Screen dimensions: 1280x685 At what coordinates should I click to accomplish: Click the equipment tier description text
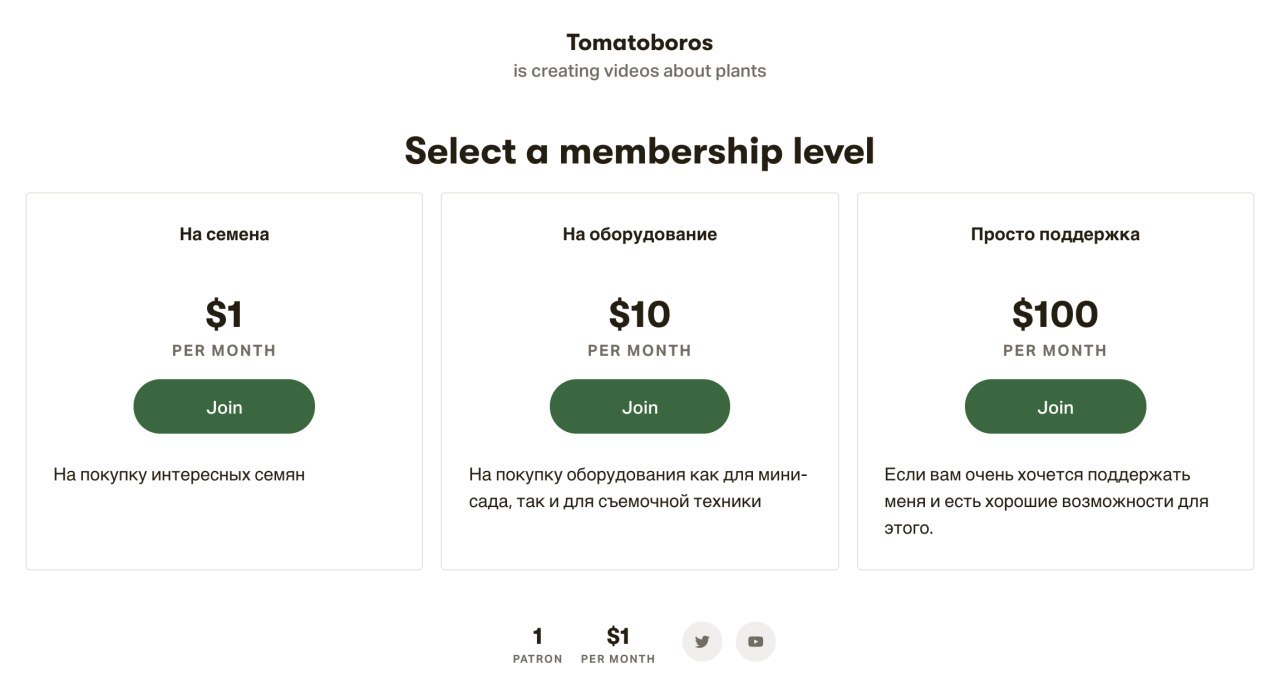[x=638, y=488]
